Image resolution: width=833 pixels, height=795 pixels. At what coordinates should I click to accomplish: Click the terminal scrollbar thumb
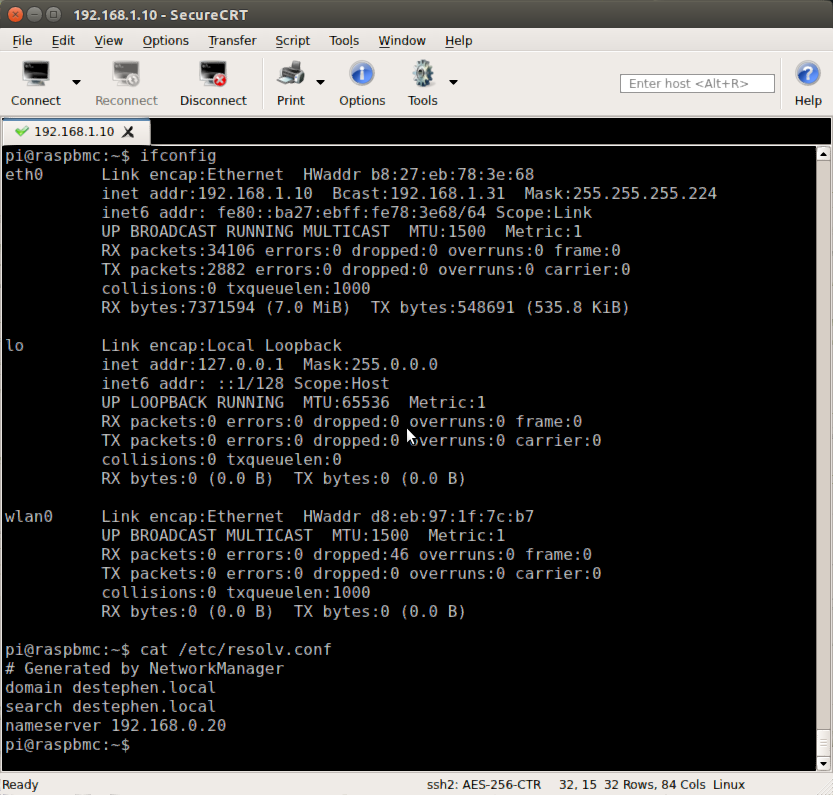(823, 742)
